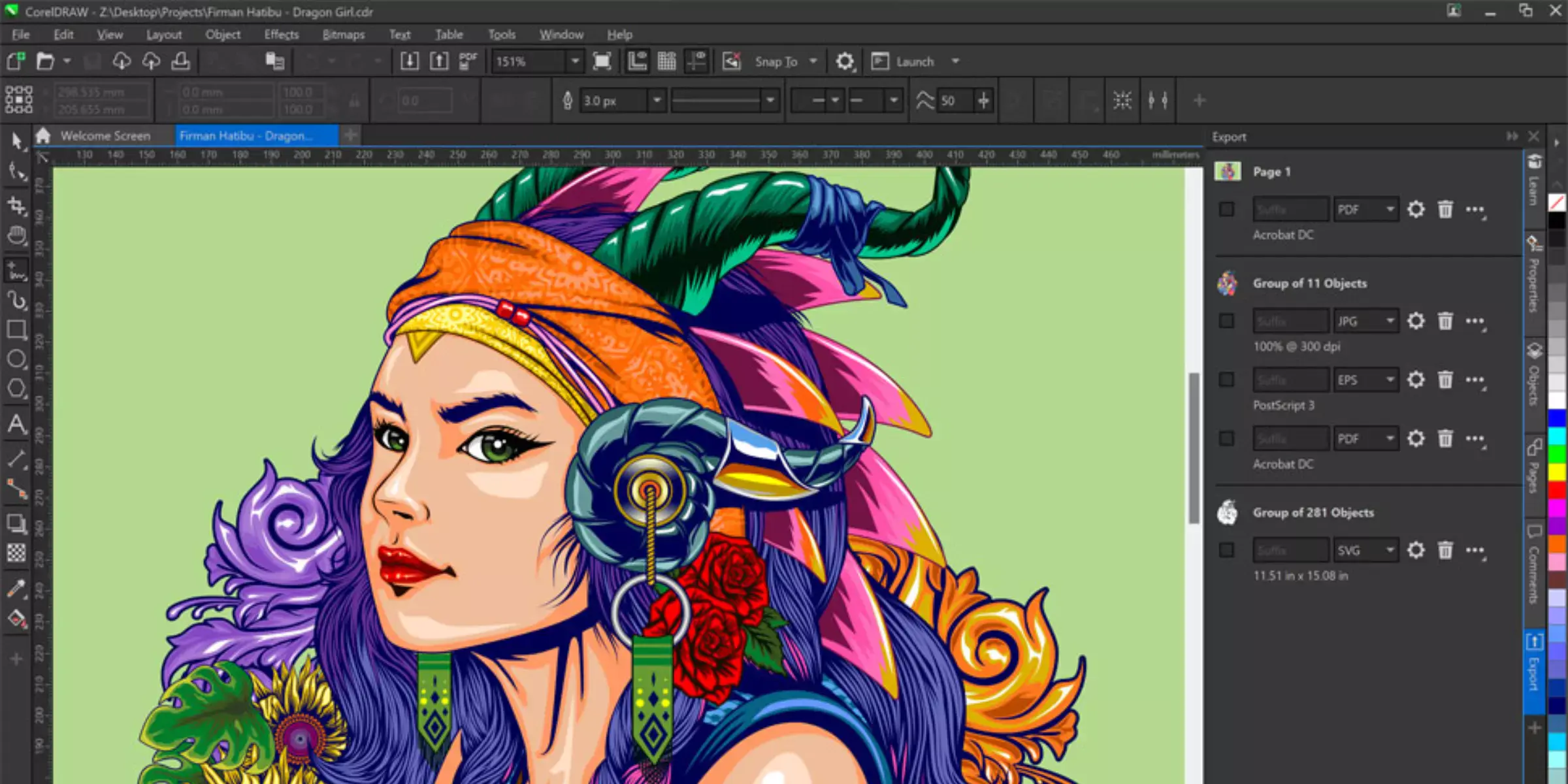The height and width of the screenshot is (784, 1568).
Task: Toggle show guidelines button
Action: coord(696,61)
